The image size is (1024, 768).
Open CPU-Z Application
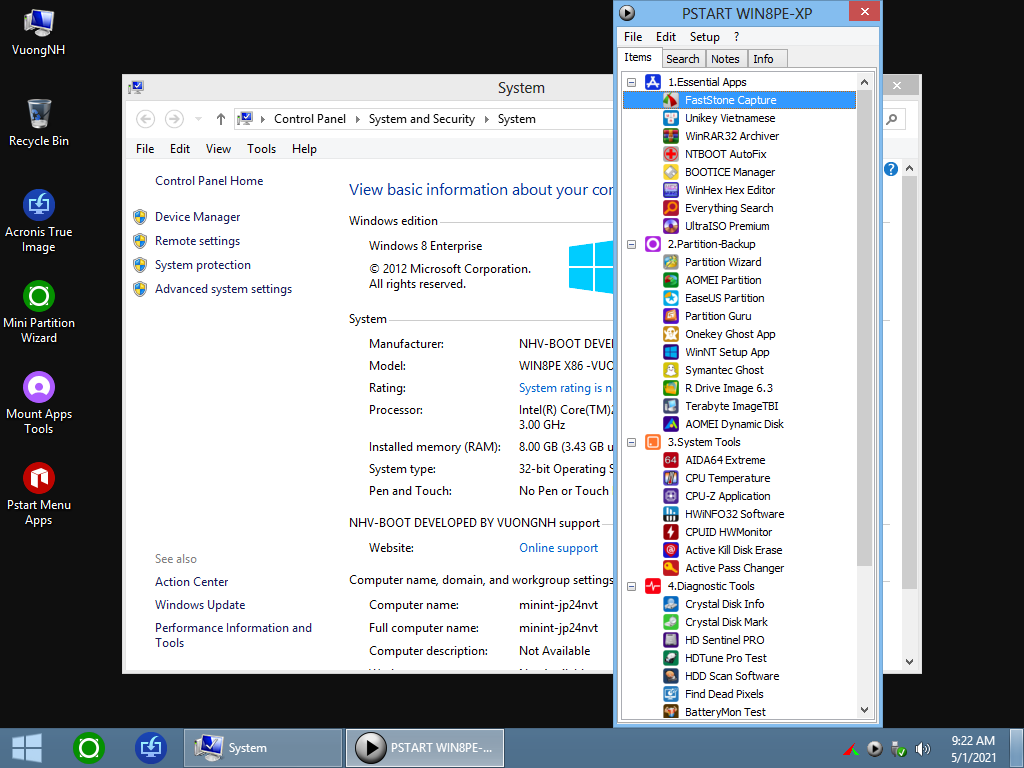(728, 496)
